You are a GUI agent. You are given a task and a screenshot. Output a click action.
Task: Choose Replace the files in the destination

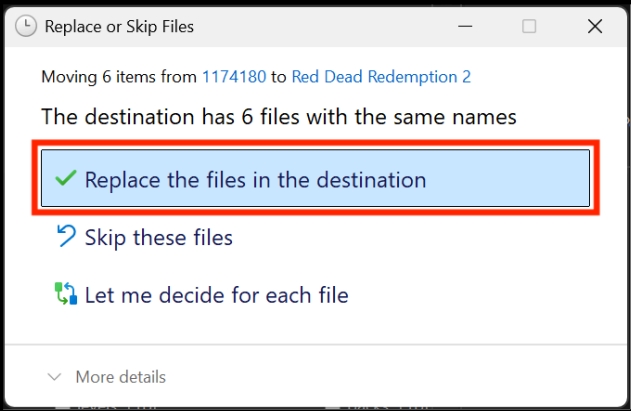point(316,178)
